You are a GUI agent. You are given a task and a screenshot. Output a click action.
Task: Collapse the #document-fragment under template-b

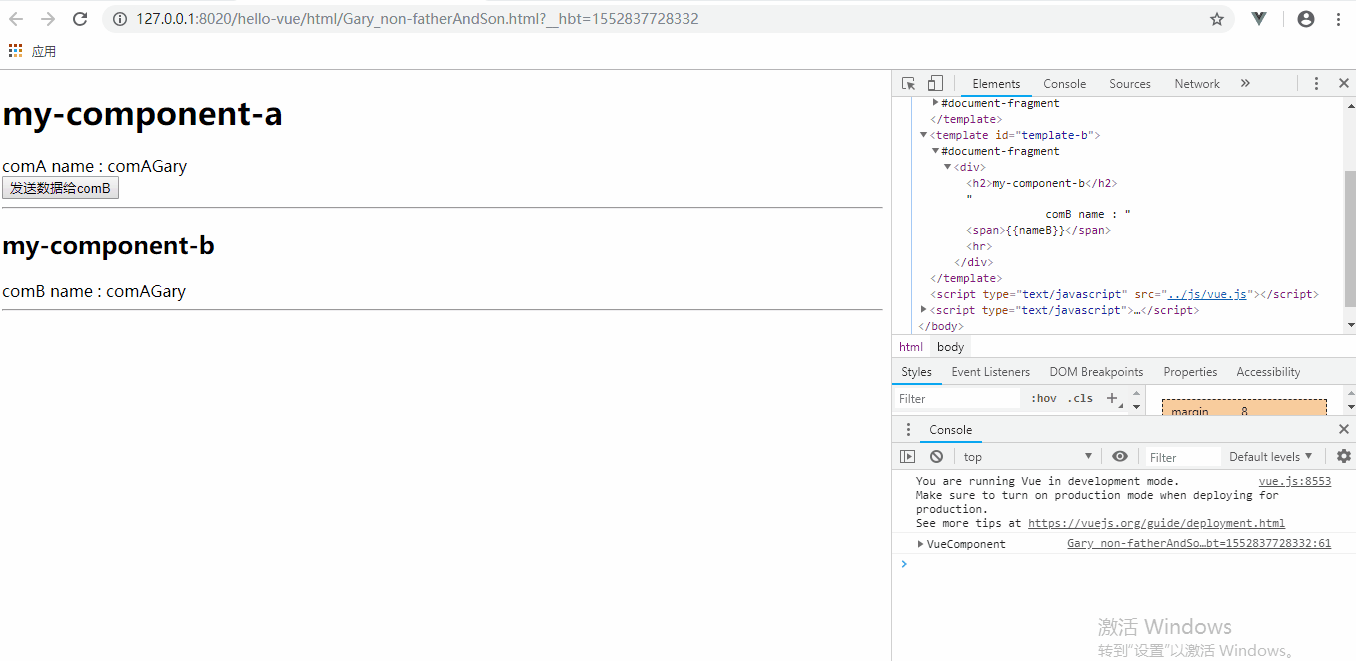tap(935, 151)
